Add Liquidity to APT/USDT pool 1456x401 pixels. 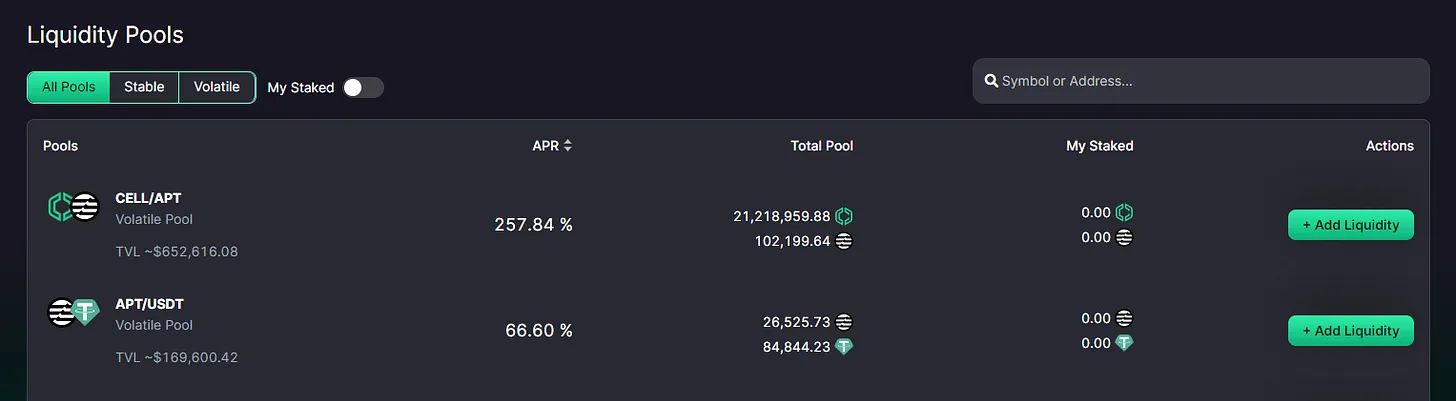(1350, 331)
